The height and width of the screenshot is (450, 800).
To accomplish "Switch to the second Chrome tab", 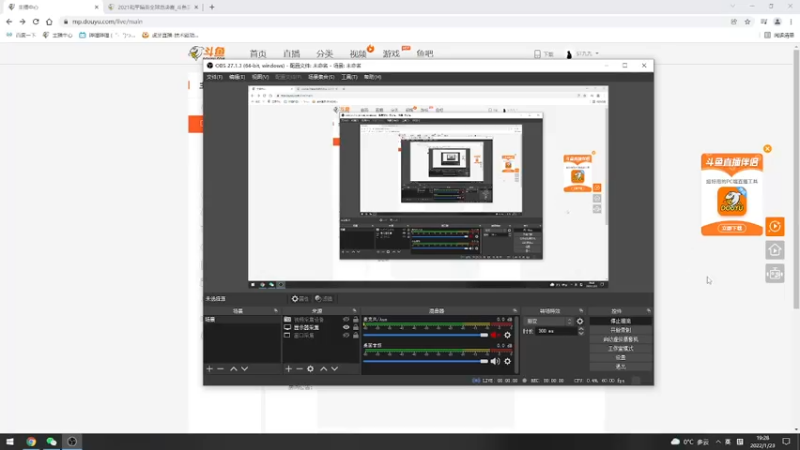I will click(153, 7).
